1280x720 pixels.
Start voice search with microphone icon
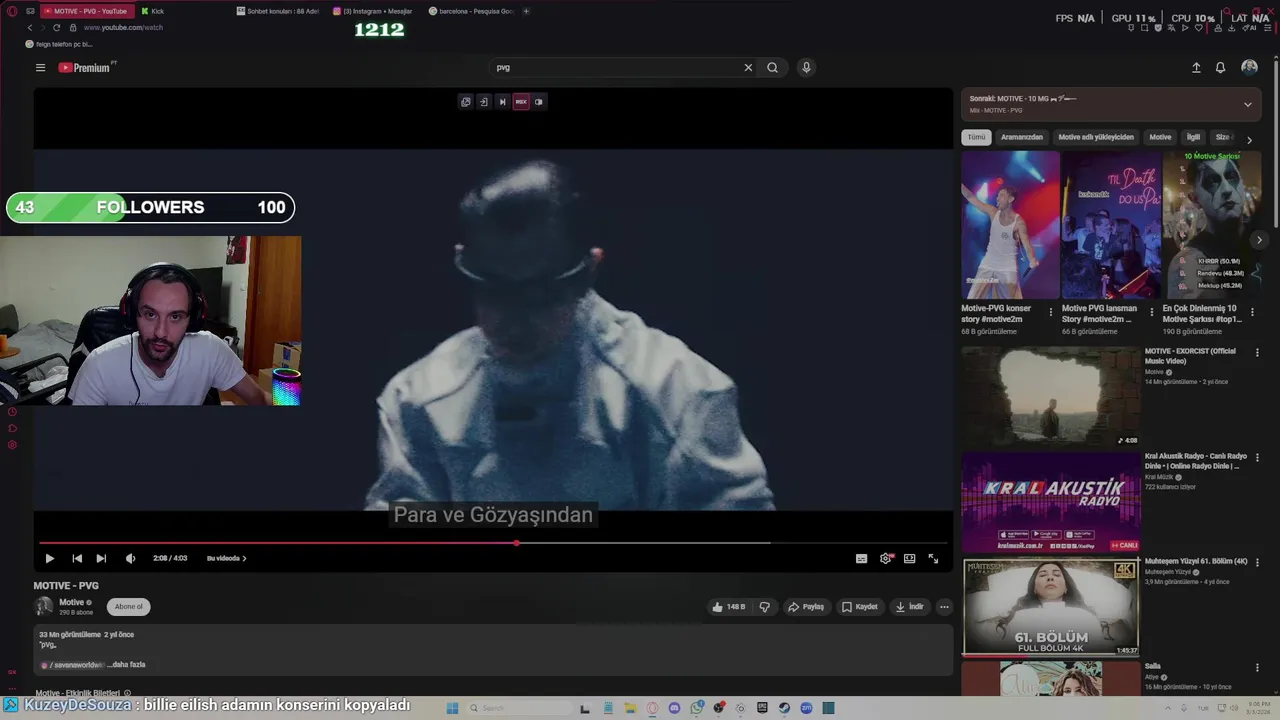coord(806,68)
